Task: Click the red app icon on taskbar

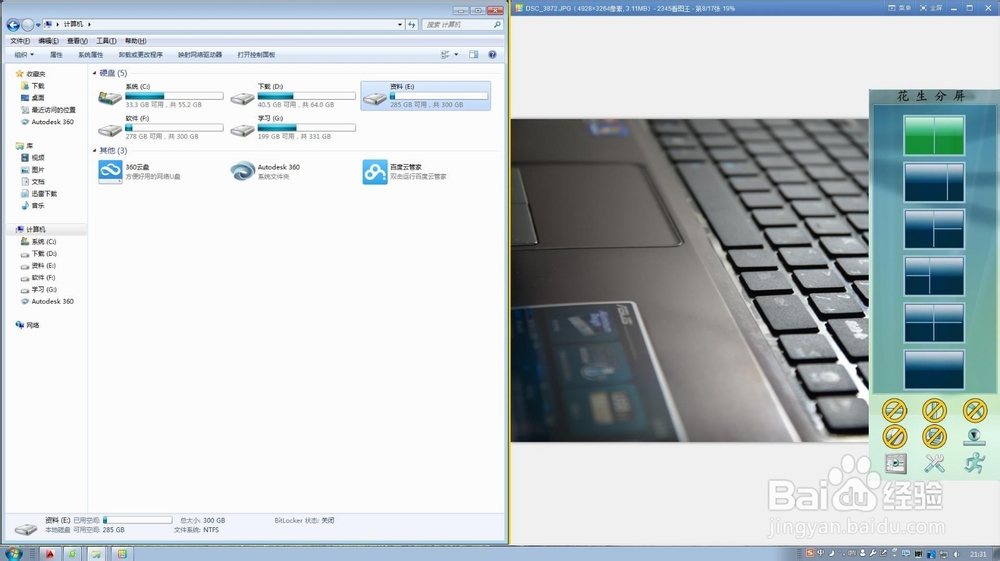Action: point(49,553)
